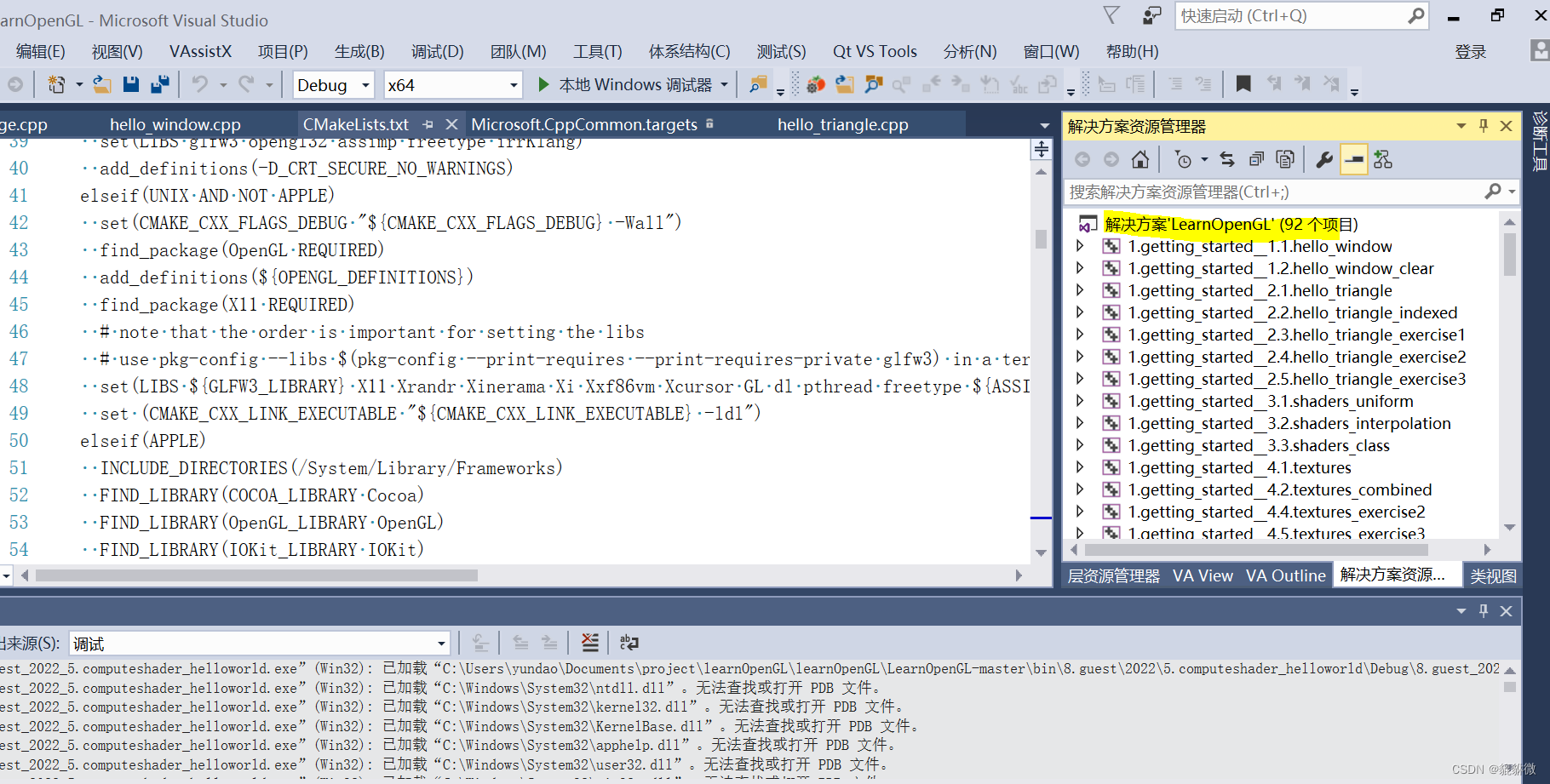Viewport: 1550px width, 784px height.
Task: Open the editor tab overflow dropdown
Action: [1045, 125]
